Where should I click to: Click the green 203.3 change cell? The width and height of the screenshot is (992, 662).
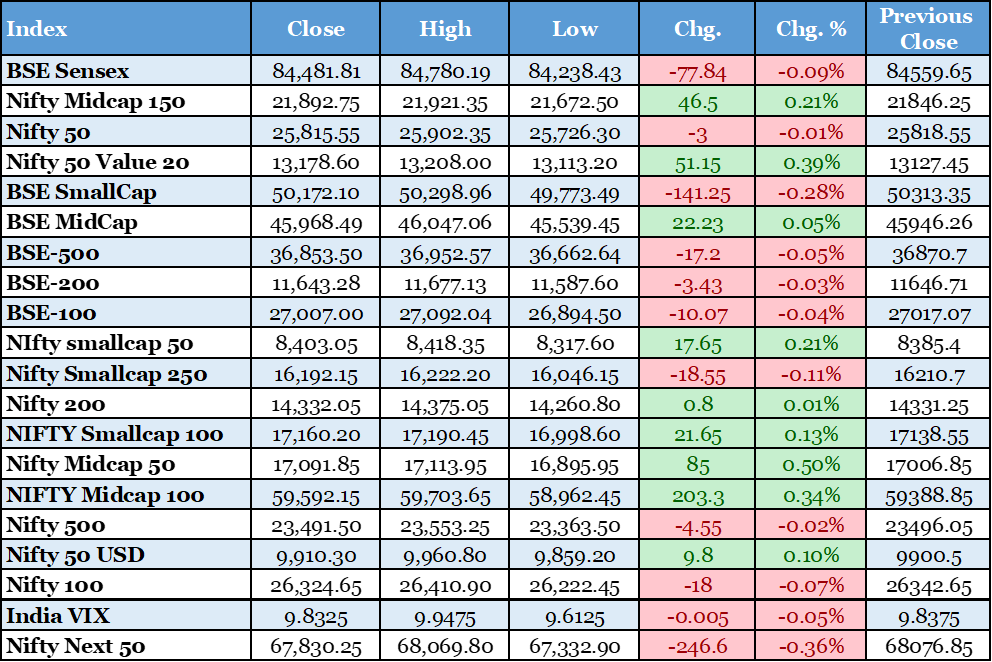[697, 495]
